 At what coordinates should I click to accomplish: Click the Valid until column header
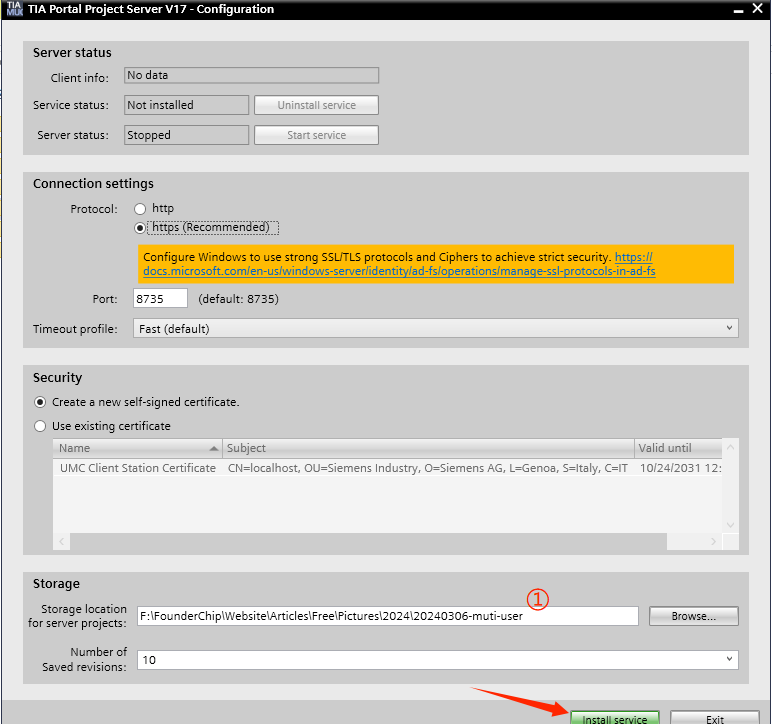tap(678, 448)
